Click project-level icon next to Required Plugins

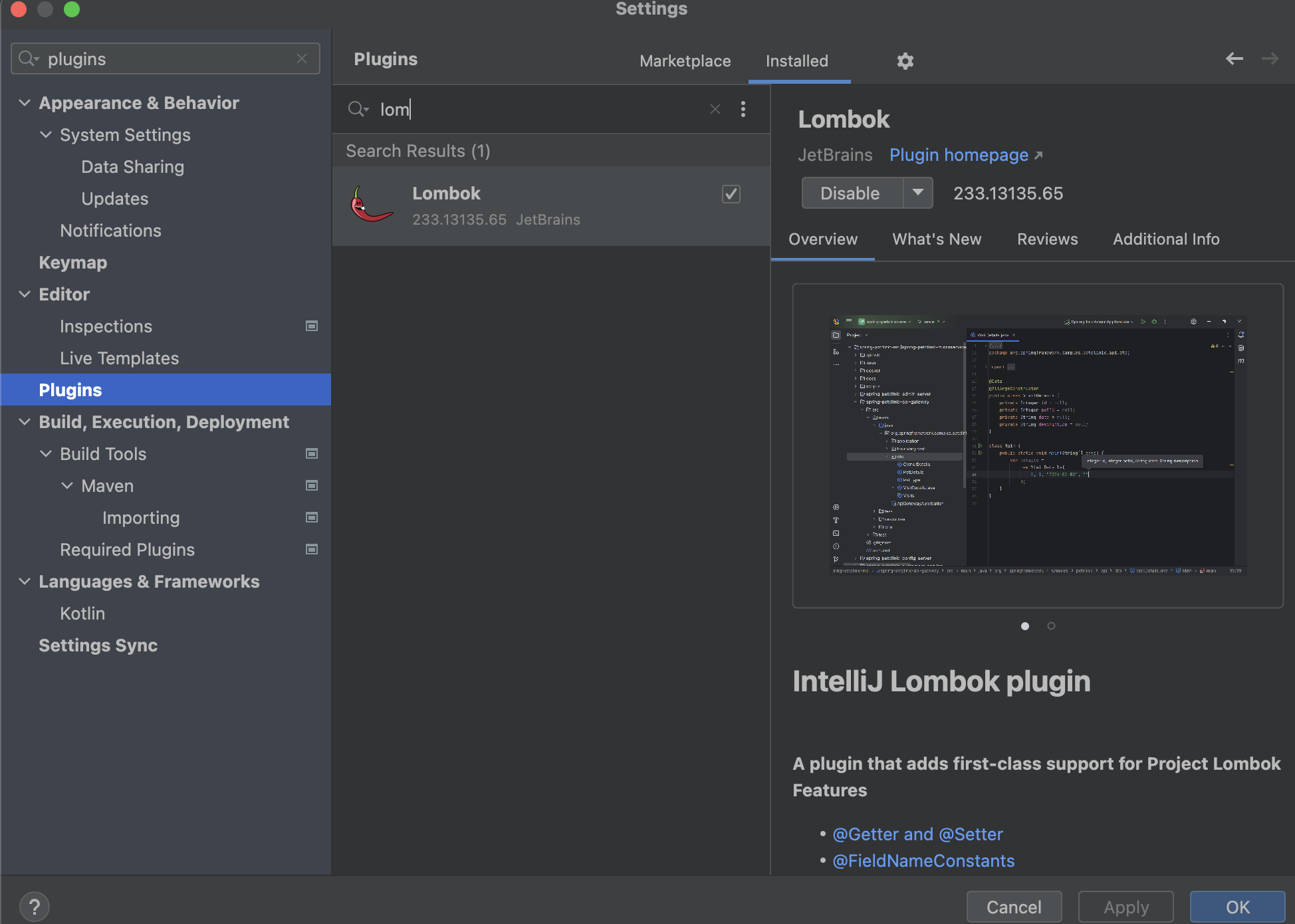point(311,550)
